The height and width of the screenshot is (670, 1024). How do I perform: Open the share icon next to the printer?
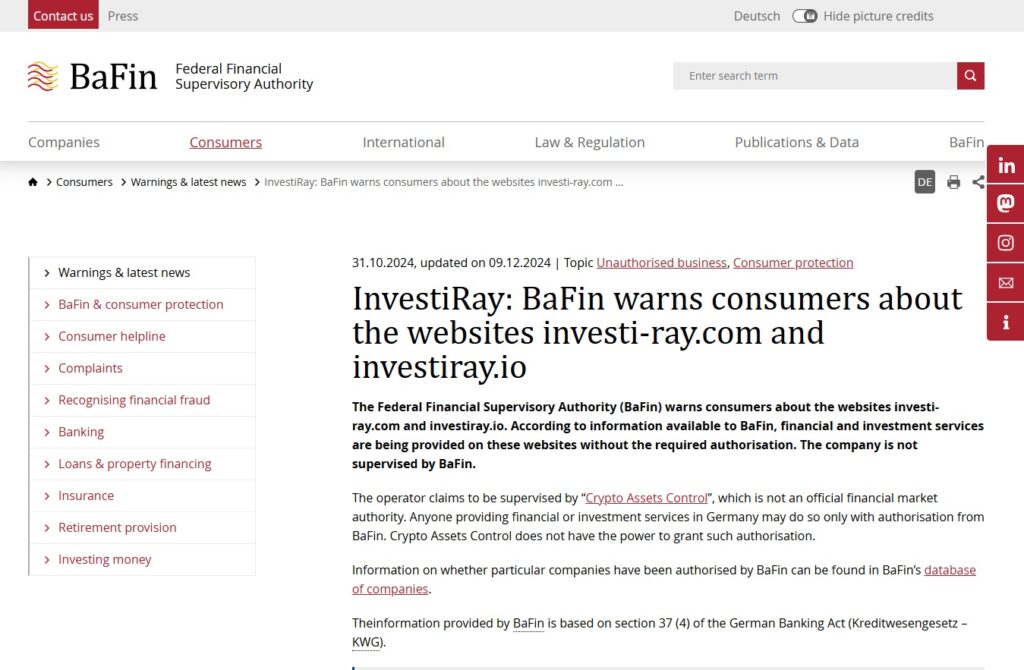(x=979, y=181)
